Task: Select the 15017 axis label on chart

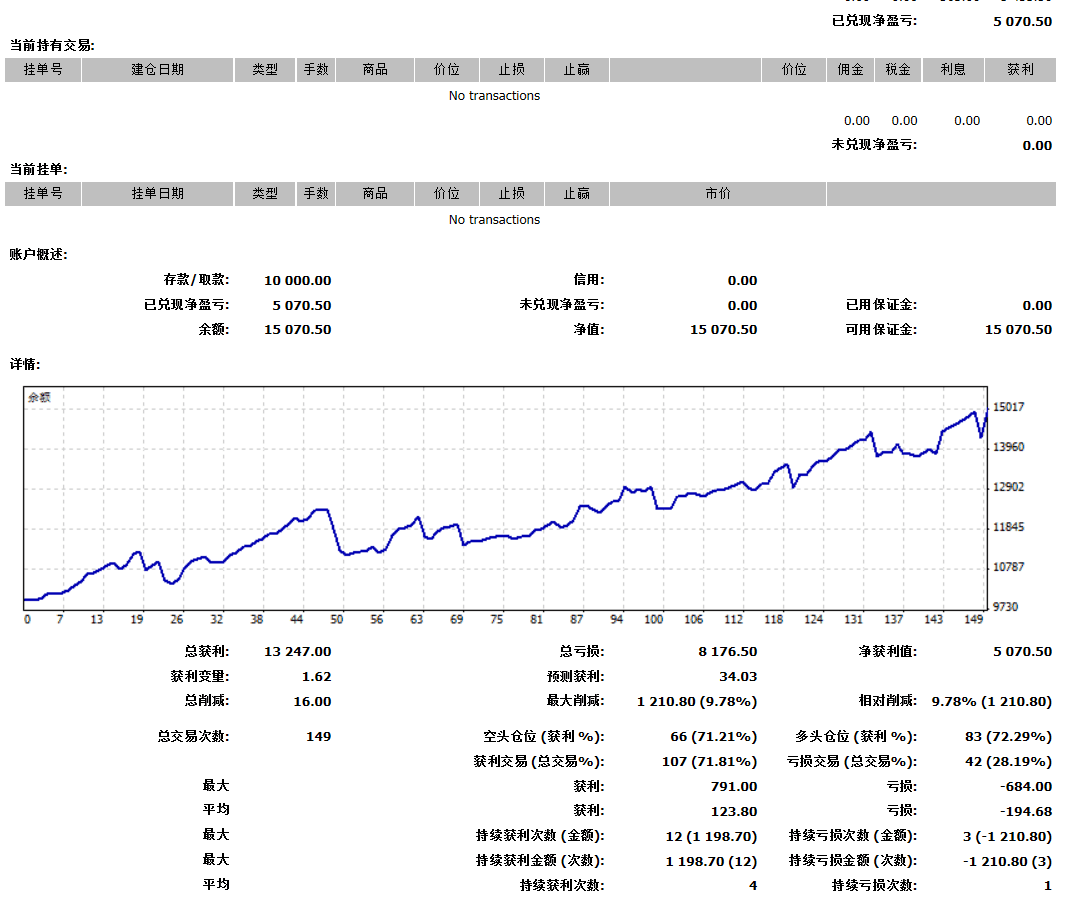Action: (x=1008, y=407)
